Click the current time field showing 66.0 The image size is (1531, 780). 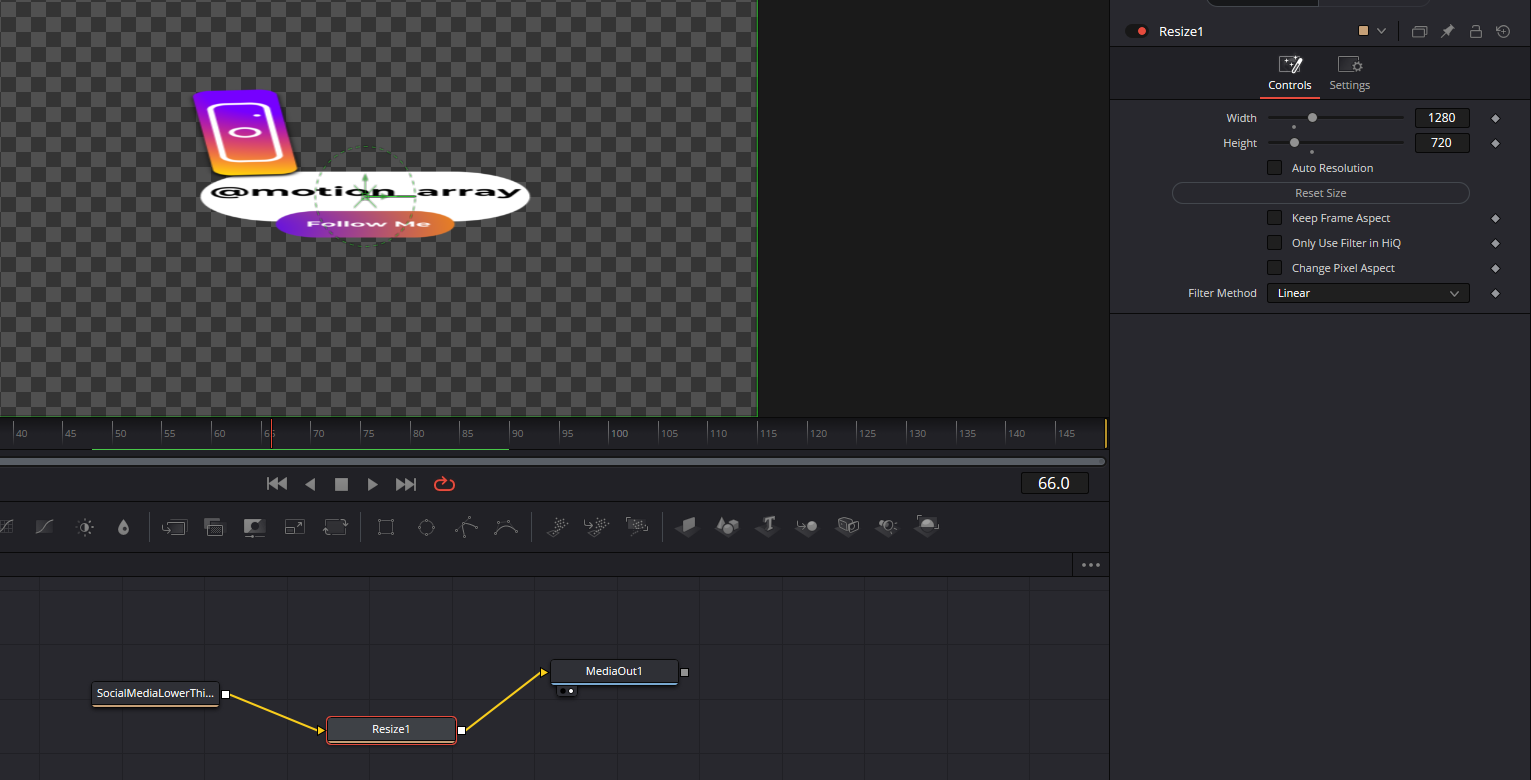coord(1054,483)
